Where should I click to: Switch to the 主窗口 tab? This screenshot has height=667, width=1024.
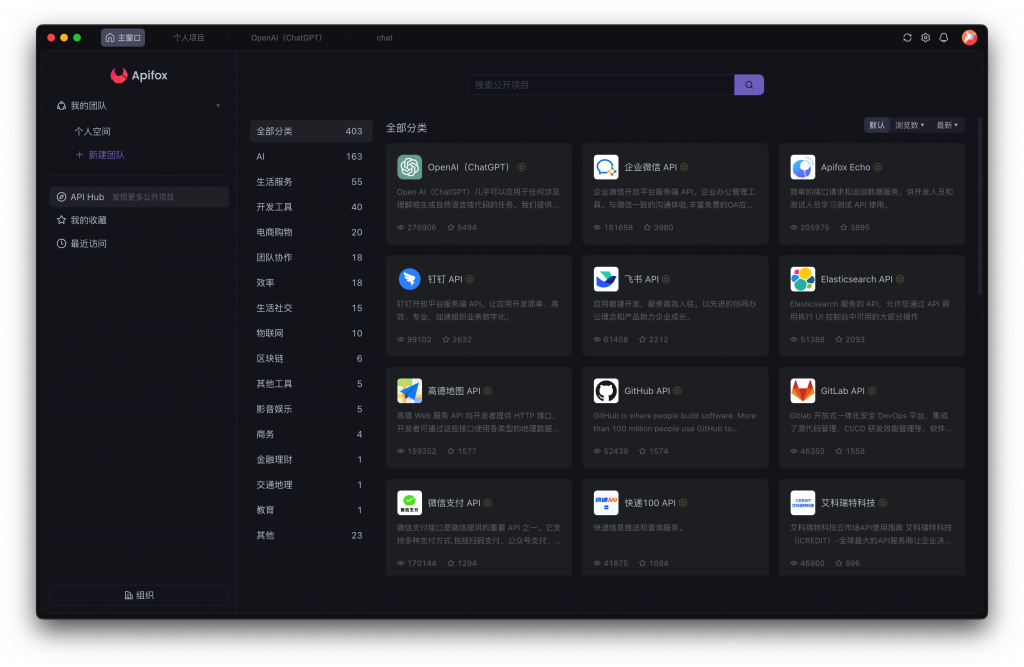(123, 38)
